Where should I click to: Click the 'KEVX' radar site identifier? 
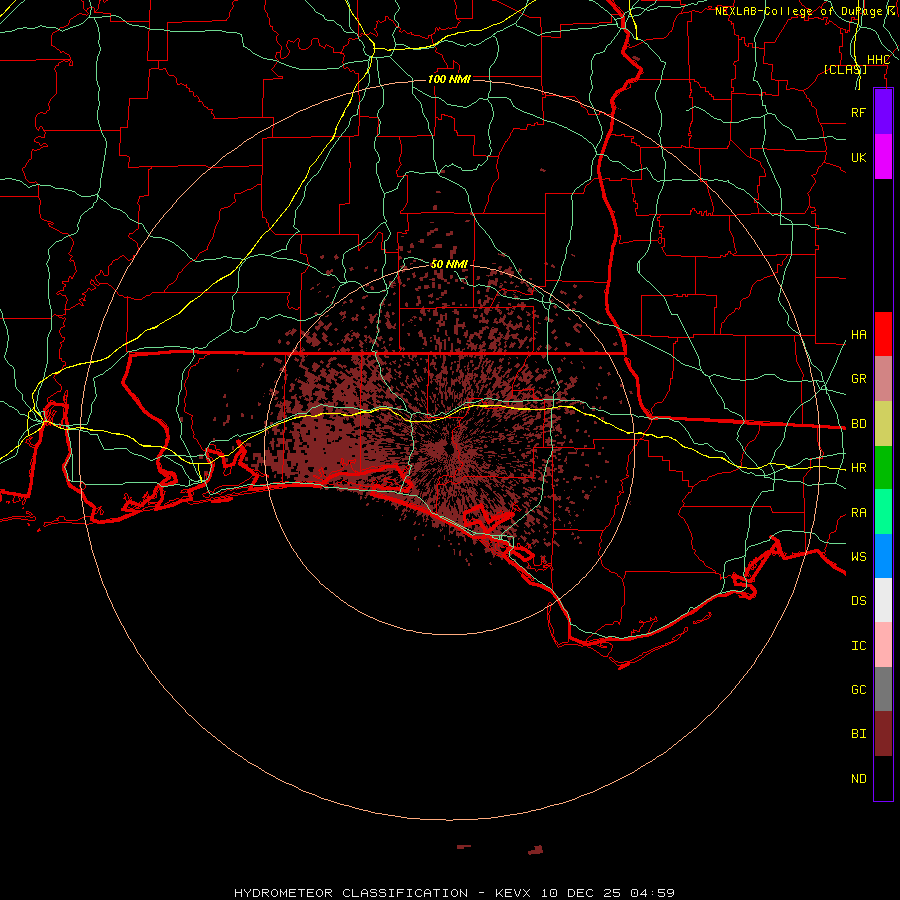click(514, 893)
